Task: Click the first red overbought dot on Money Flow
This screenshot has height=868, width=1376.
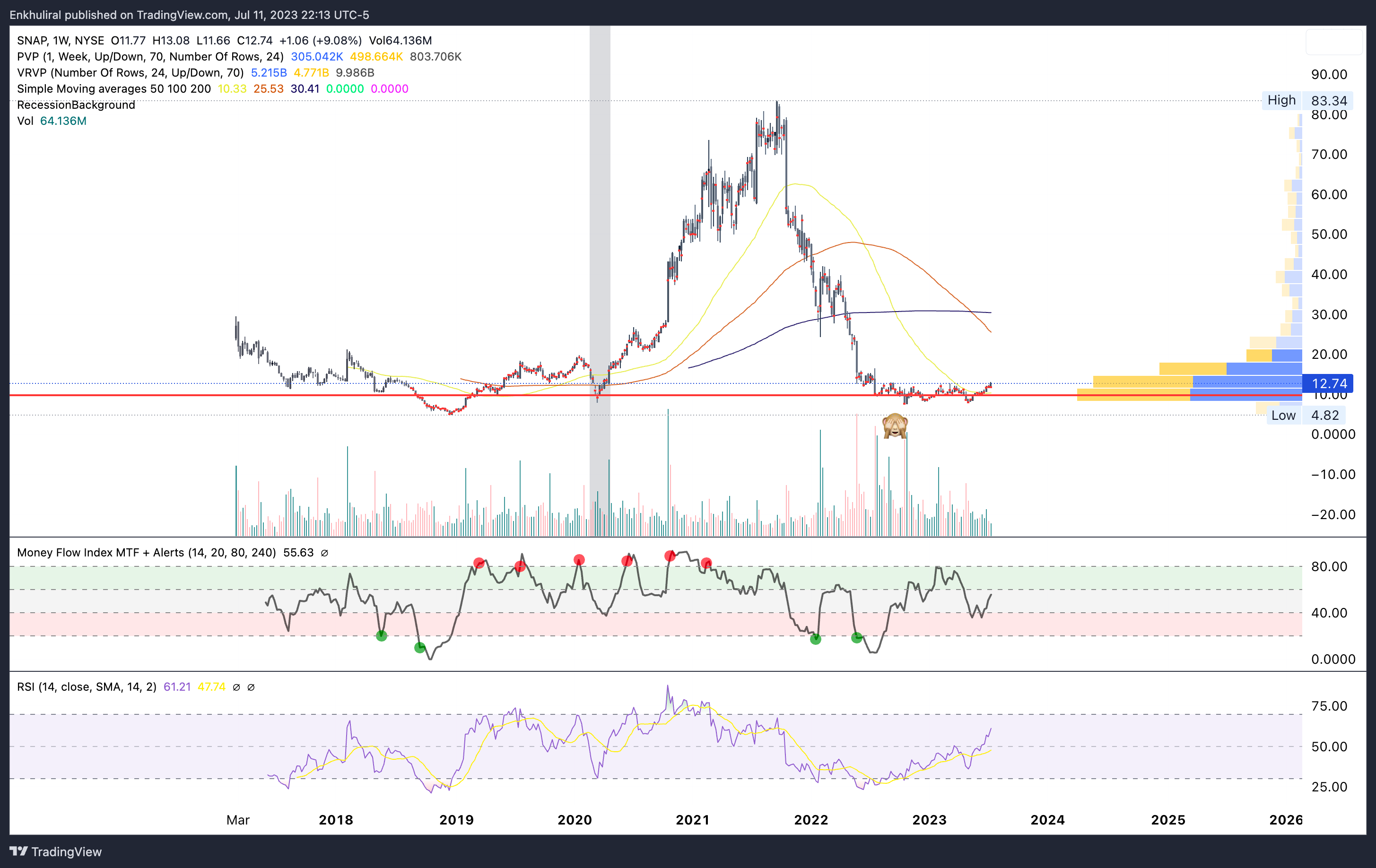Action: (479, 564)
